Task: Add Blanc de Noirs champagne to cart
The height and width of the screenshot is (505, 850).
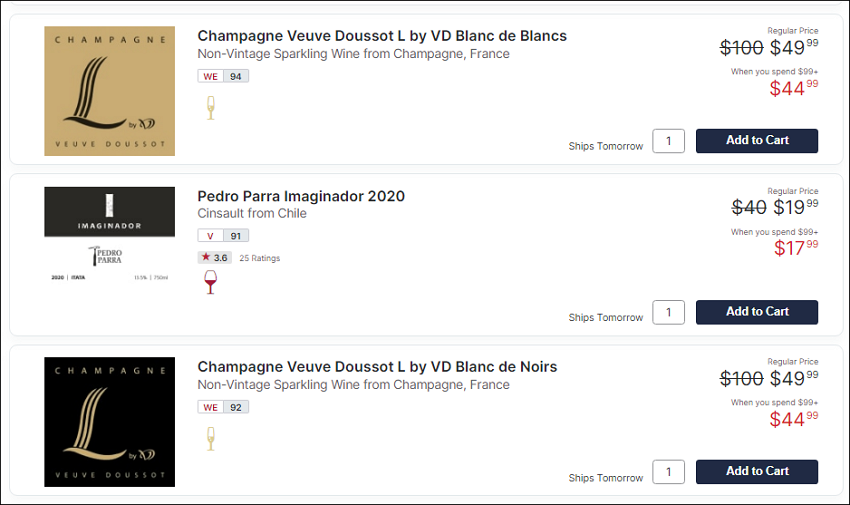Action: tap(757, 471)
